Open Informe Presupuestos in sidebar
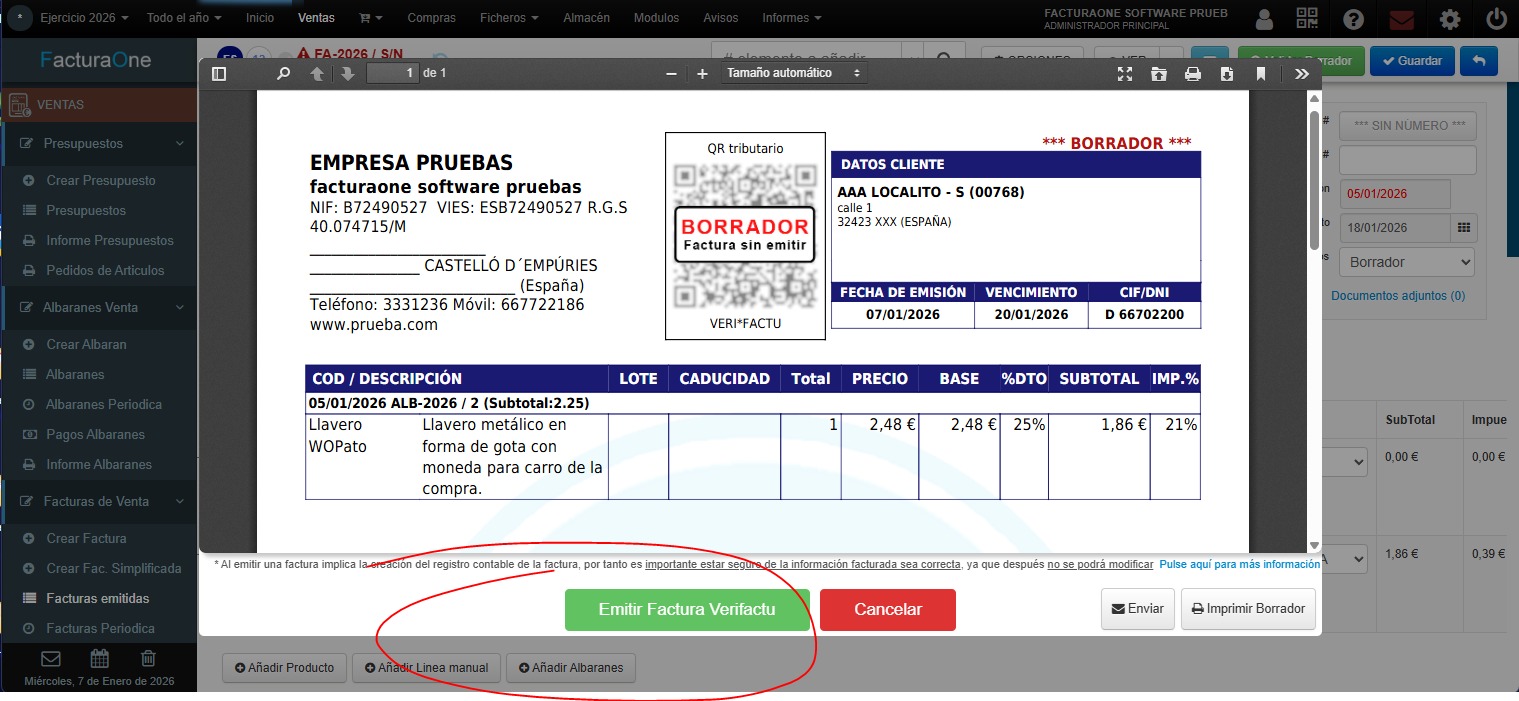The height and width of the screenshot is (701, 1519). click(x=110, y=241)
